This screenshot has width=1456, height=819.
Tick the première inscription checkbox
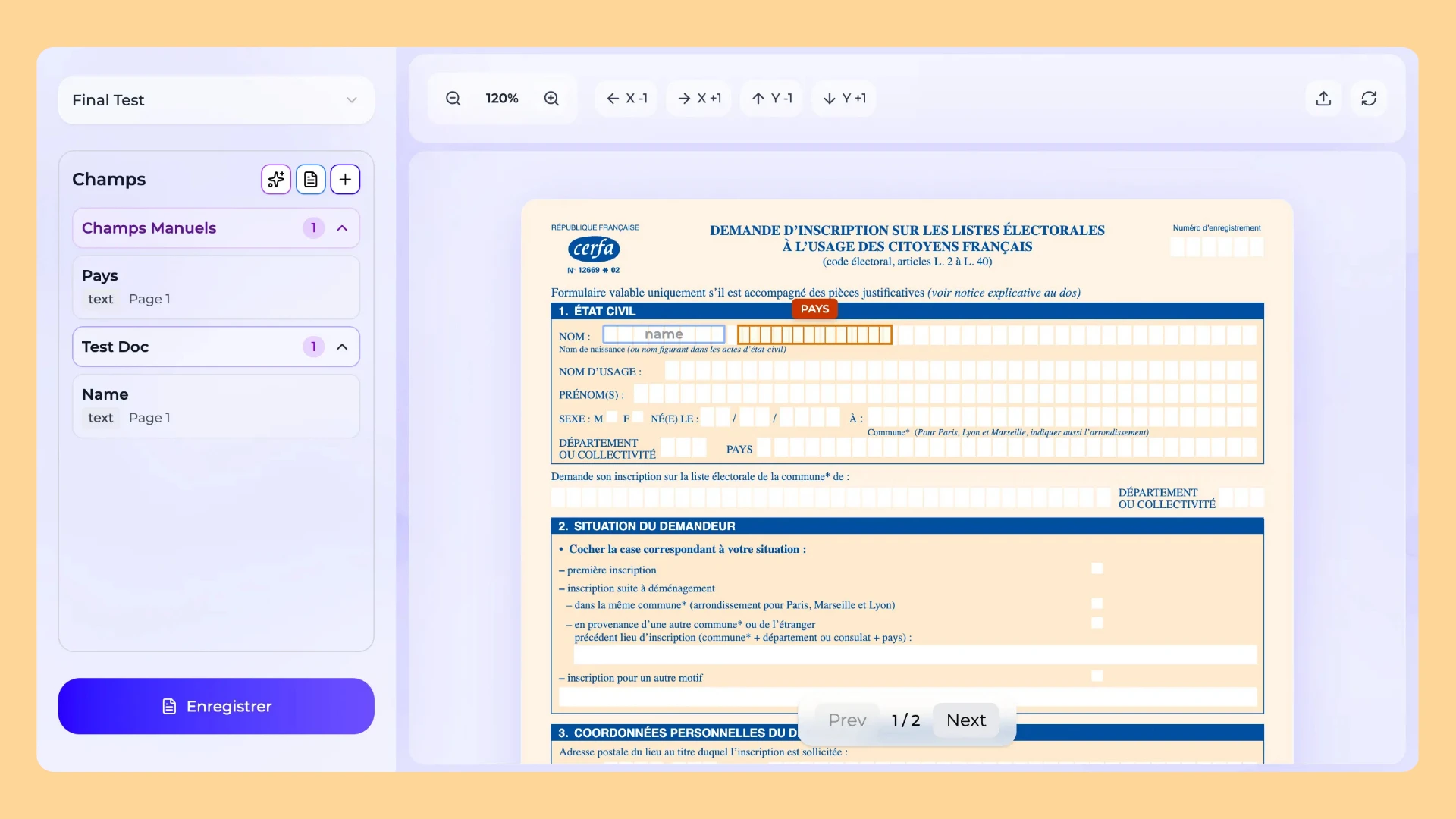click(x=1097, y=569)
